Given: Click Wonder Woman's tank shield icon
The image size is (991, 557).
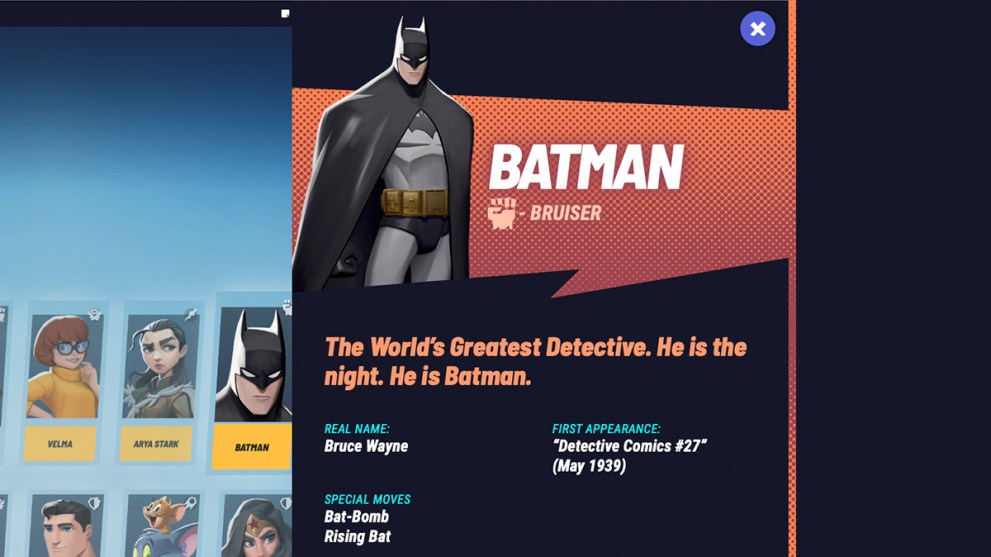Looking at the screenshot, I should click(286, 503).
